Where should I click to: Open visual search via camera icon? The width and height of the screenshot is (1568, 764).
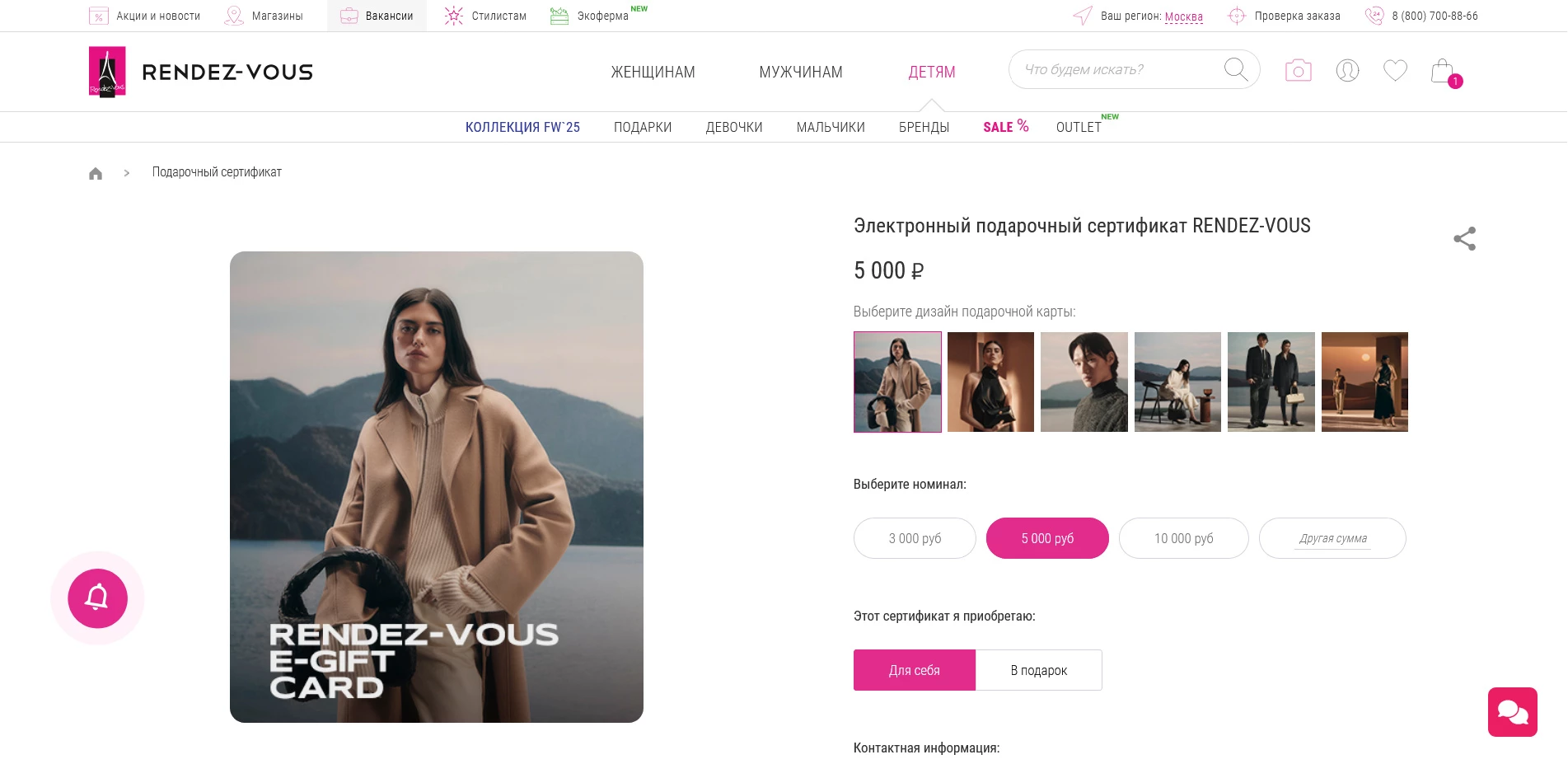tap(1298, 70)
